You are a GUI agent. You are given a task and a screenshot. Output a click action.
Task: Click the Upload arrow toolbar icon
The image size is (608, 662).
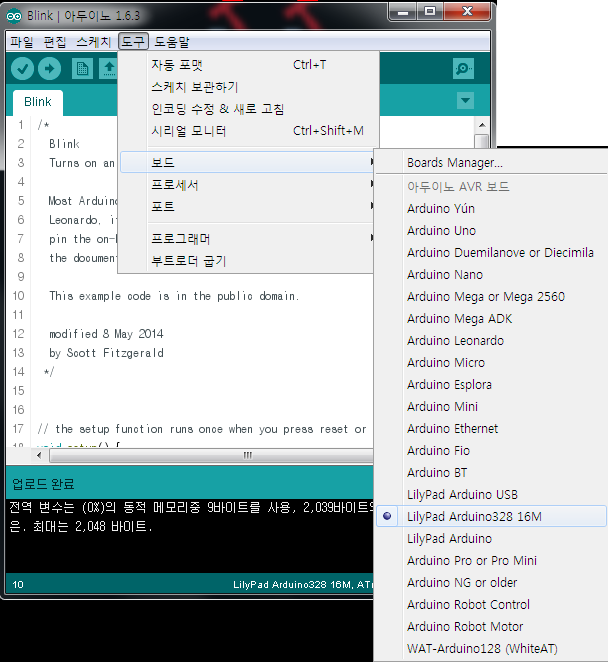point(50,68)
